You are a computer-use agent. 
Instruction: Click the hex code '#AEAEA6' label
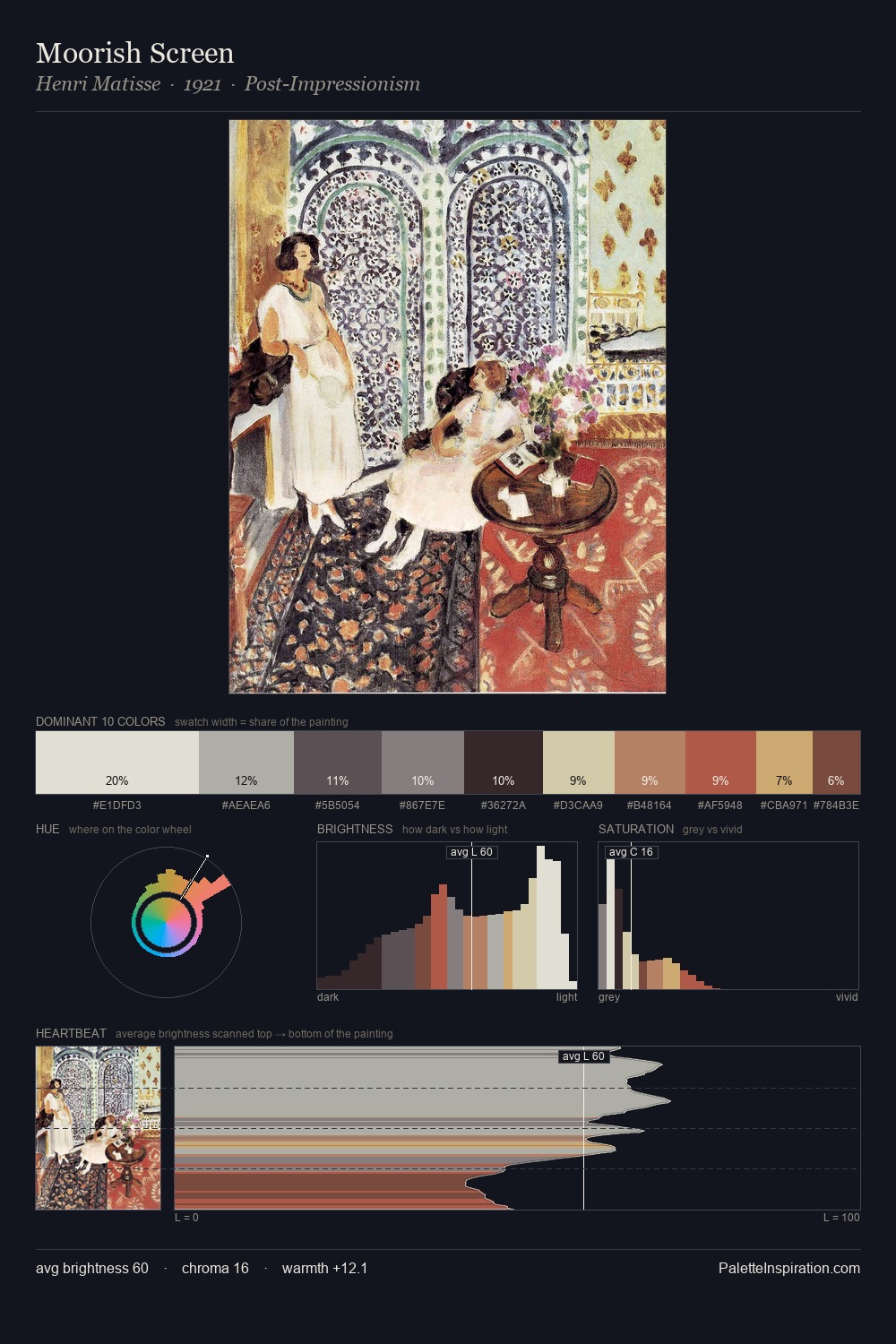click(x=246, y=805)
